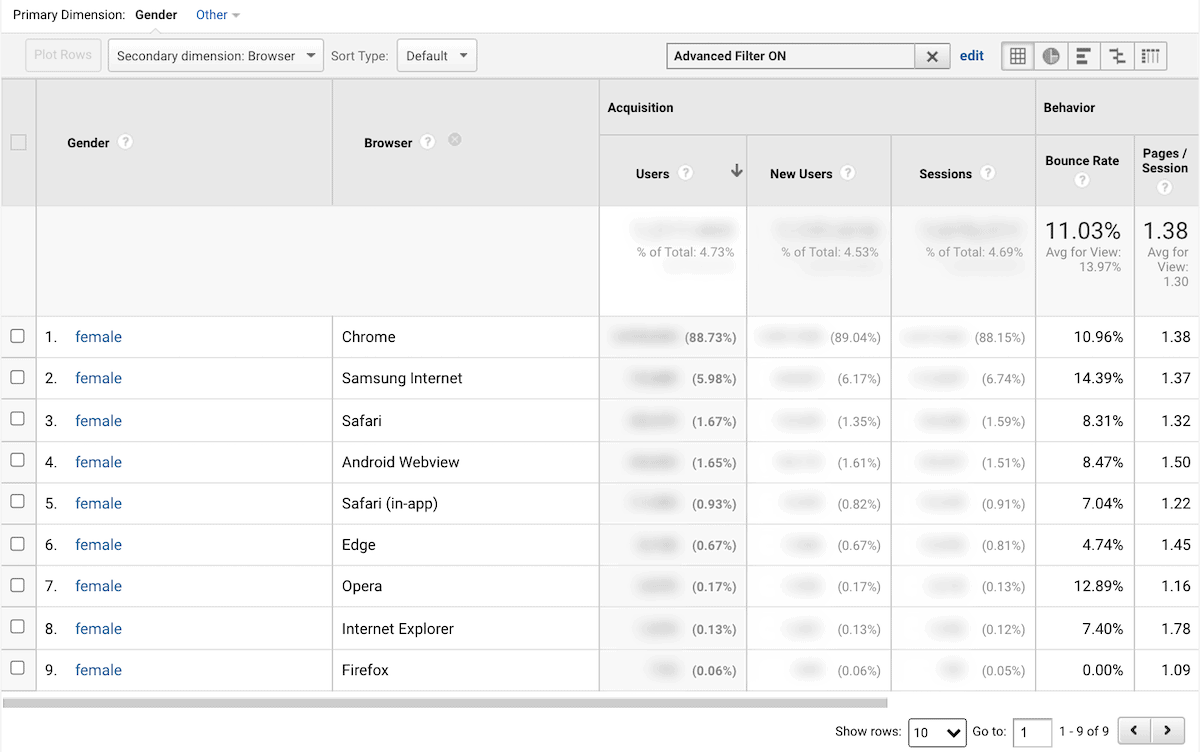Screen dimensions: 1200x752
Task: Clear the advanced filter with X
Action: click(932, 57)
